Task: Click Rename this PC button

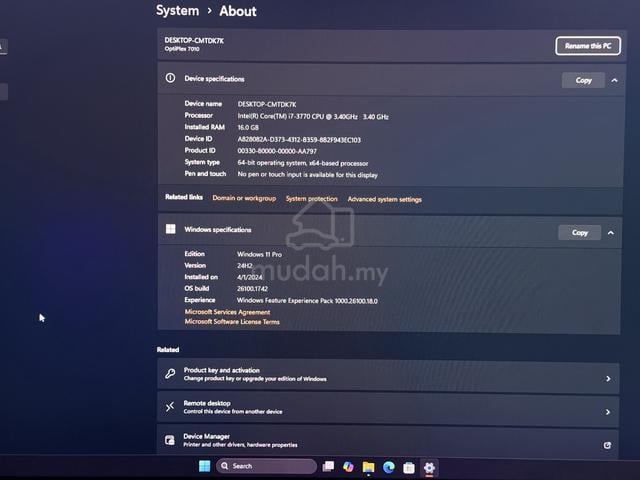Action: [588, 46]
